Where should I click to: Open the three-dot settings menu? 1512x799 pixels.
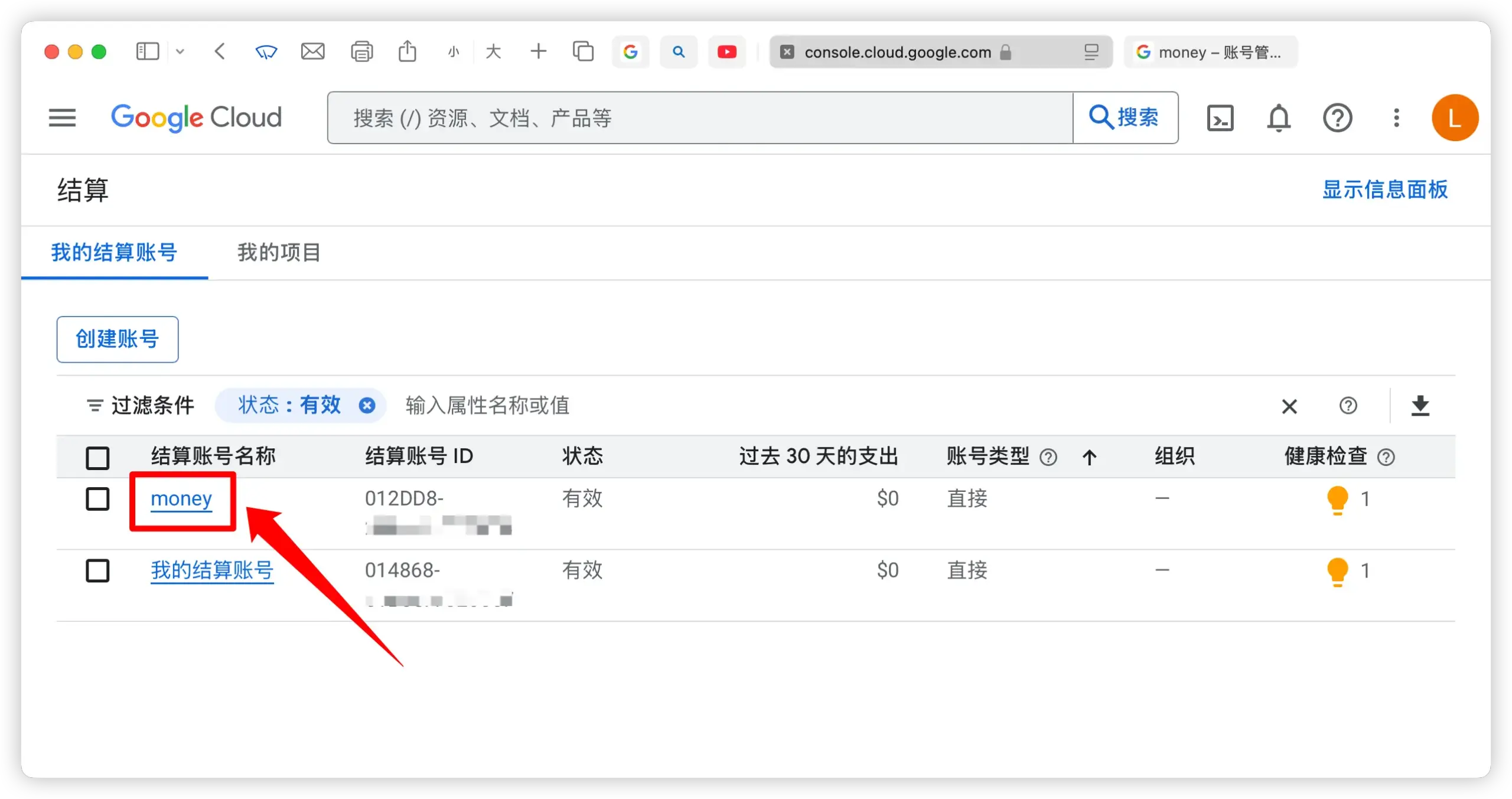1396,118
